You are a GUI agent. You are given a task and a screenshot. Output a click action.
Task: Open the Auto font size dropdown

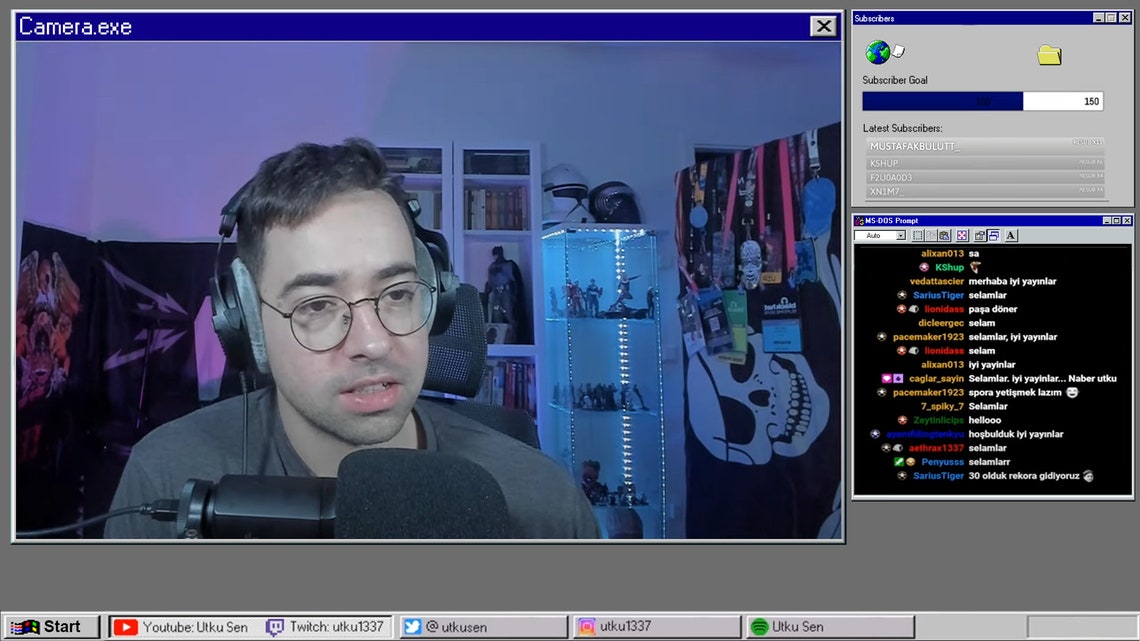click(901, 235)
